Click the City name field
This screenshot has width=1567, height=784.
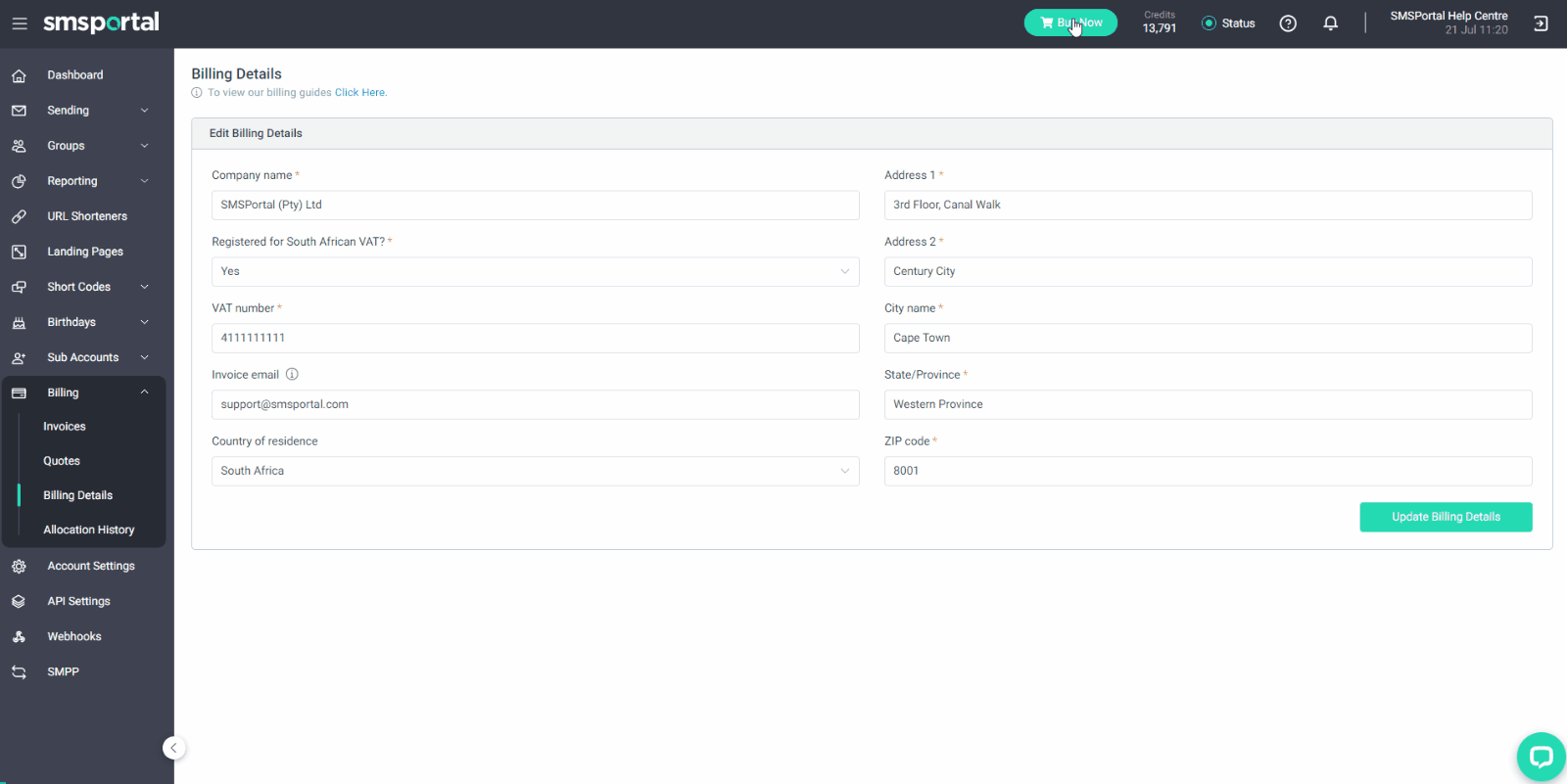tap(1209, 338)
